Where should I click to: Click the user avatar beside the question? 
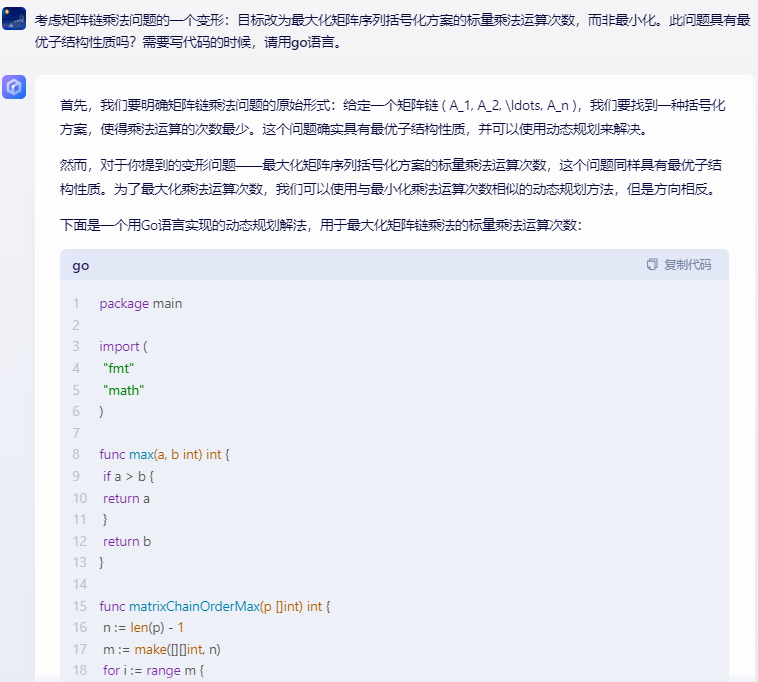pos(14,19)
